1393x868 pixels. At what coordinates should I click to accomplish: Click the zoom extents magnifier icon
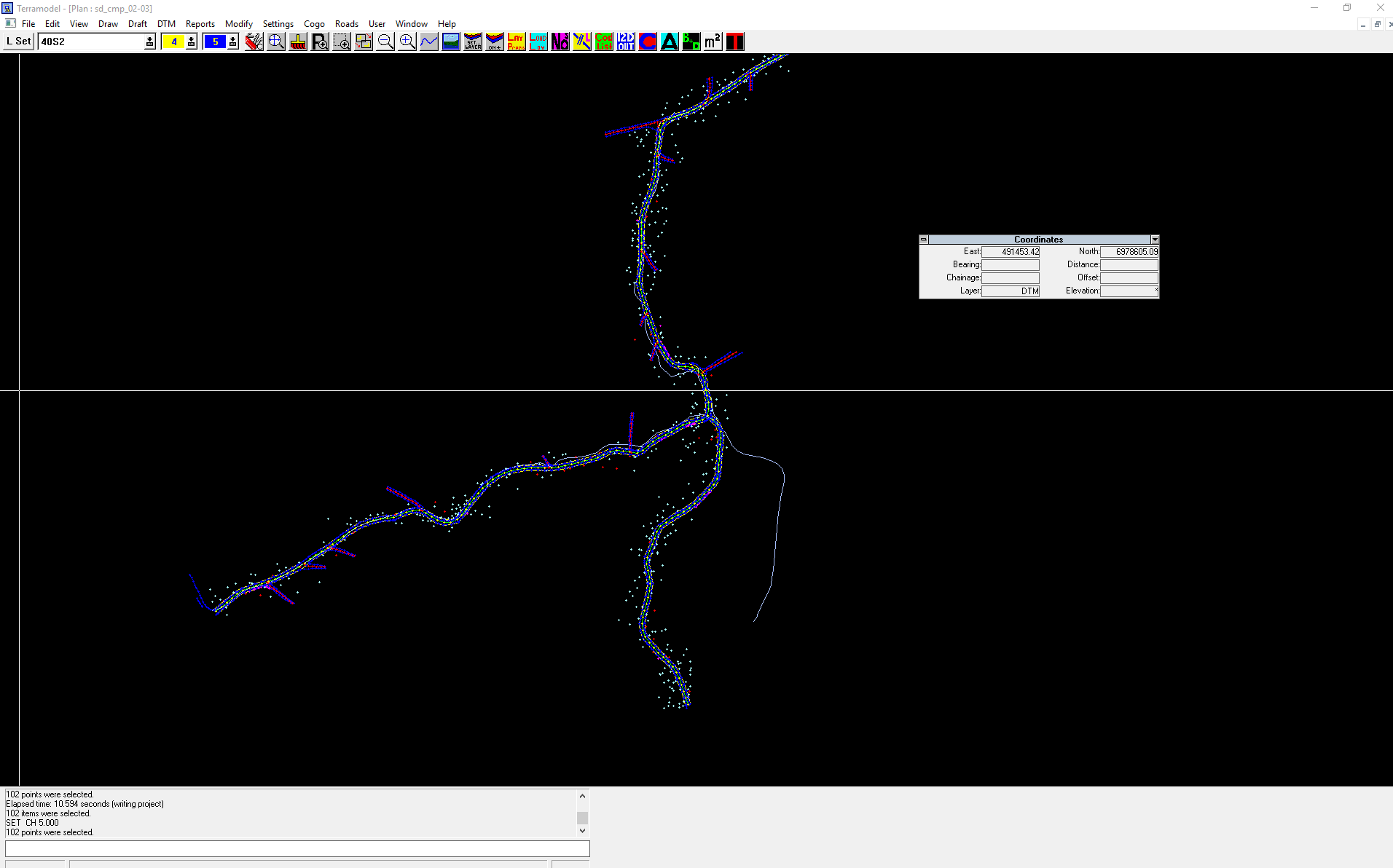276,42
